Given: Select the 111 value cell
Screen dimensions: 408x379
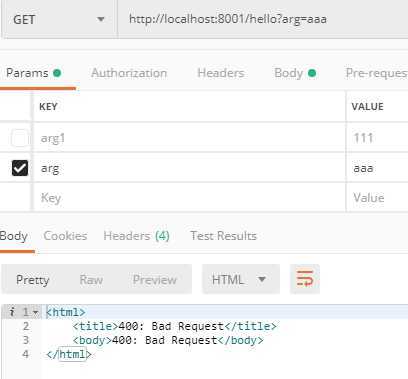Looking at the screenshot, I should [377, 138].
